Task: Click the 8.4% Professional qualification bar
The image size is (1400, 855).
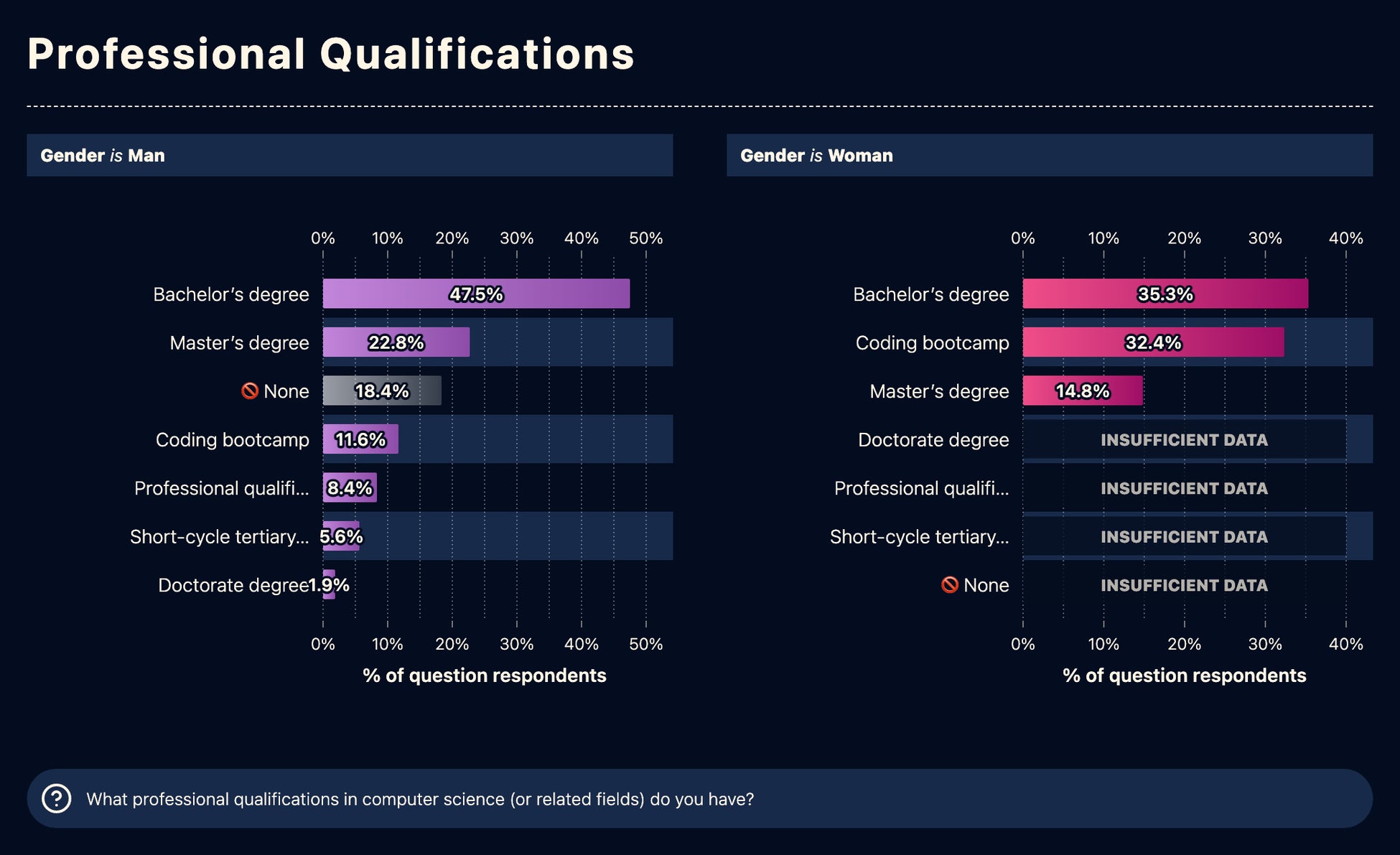Action: click(x=350, y=488)
